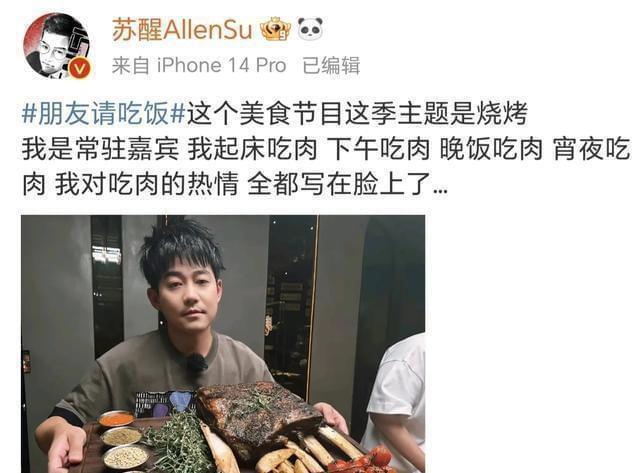Screen dimensions: 640x473
Task: Click the post line 我对吃肉的热情
Action: tap(235, 184)
